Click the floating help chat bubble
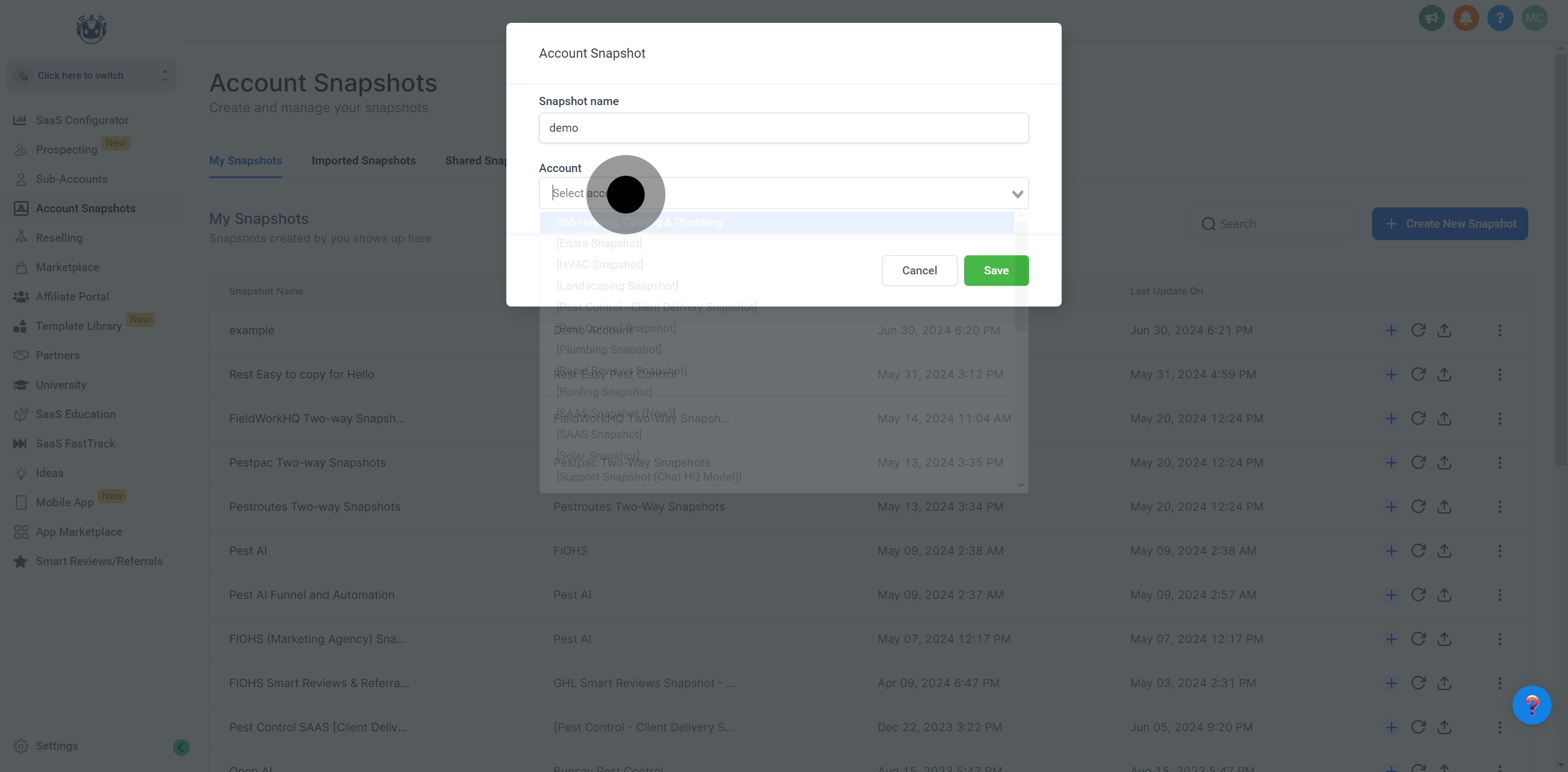This screenshot has height=772, width=1568. [1531, 705]
